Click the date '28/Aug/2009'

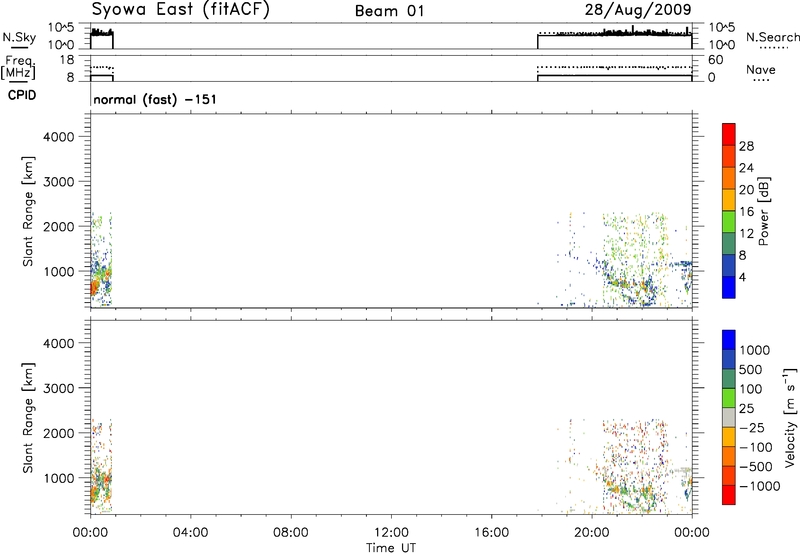click(x=638, y=9)
